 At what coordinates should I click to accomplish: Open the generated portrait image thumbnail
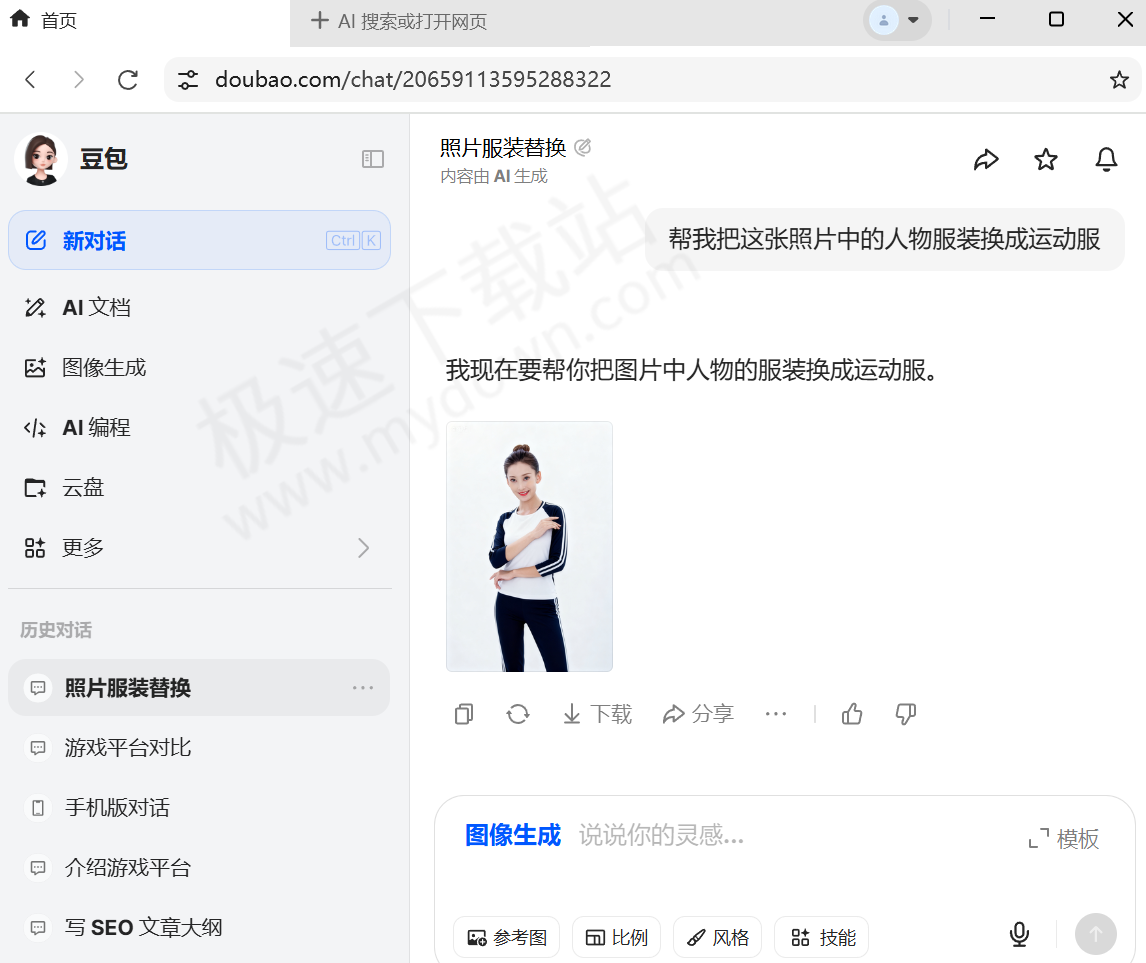point(529,545)
